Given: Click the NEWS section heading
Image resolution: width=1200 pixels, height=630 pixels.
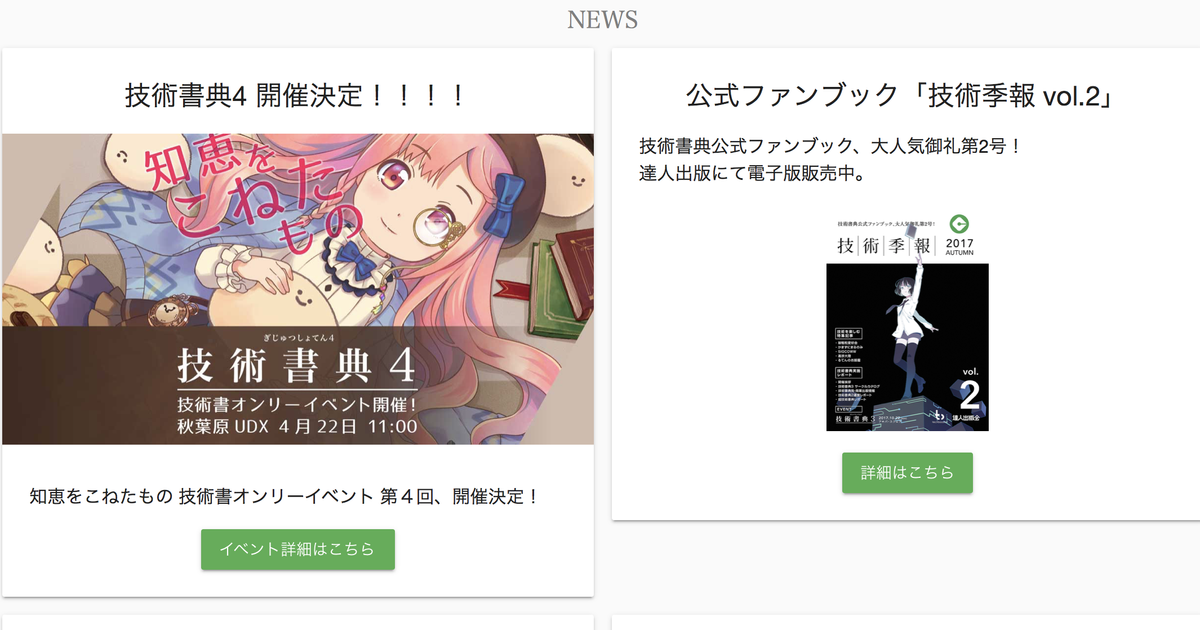Looking at the screenshot, I should (602, 19).
